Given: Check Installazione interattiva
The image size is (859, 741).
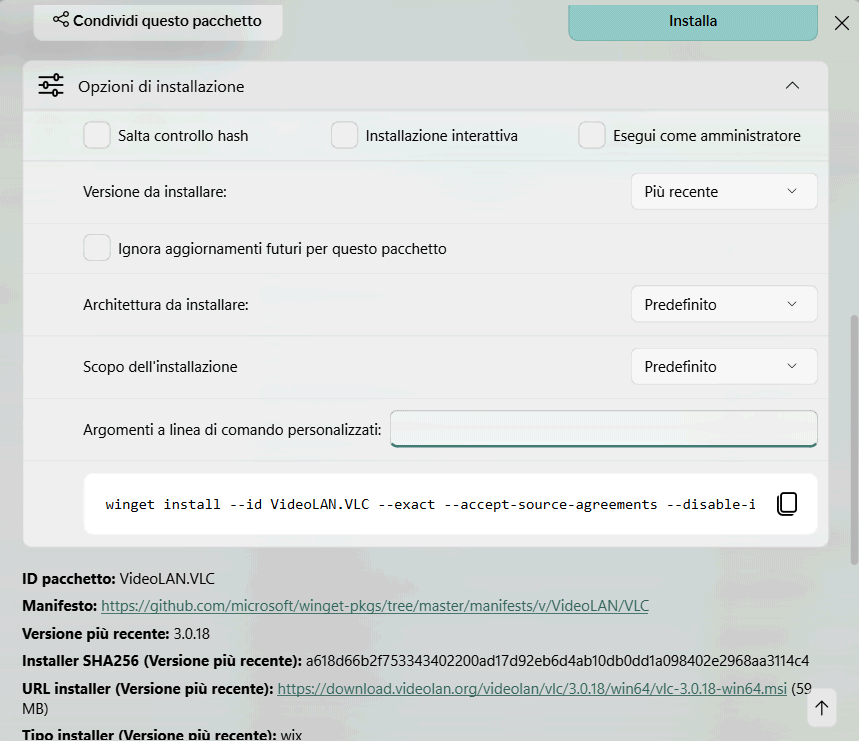Looking at the screenshot, I should [345, 135].
